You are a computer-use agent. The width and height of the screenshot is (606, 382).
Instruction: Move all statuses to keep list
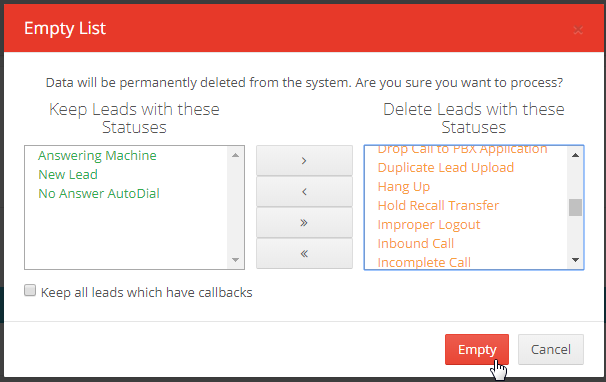(x=304, y=253)
